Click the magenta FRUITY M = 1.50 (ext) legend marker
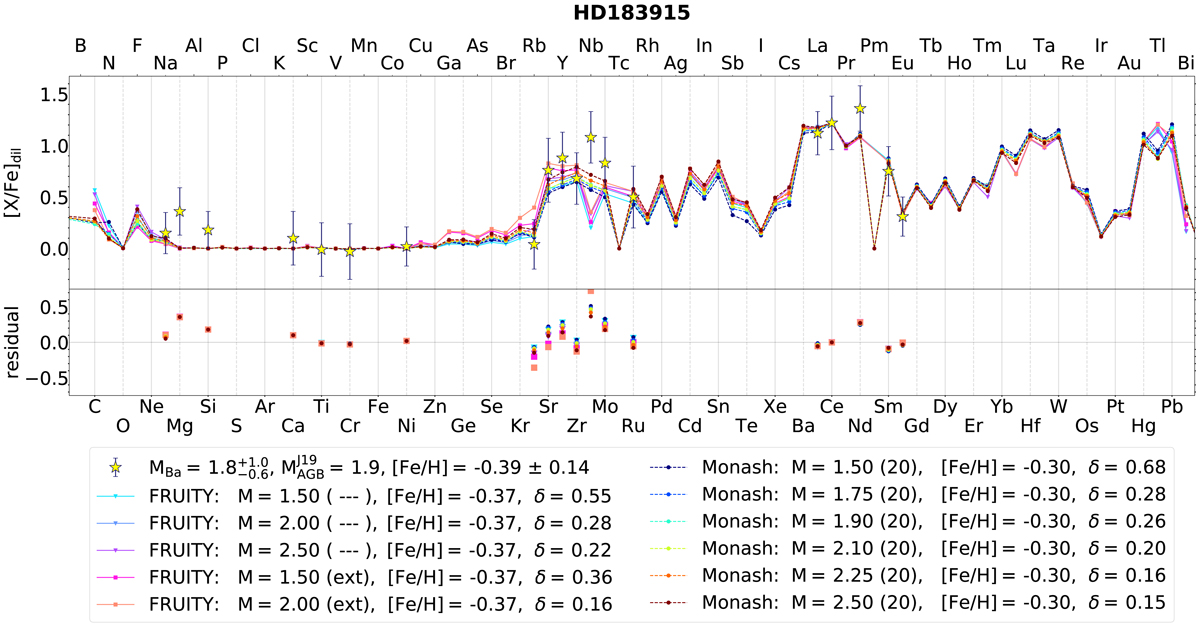The image size is (1200, 626). click(x=117, y=576)
